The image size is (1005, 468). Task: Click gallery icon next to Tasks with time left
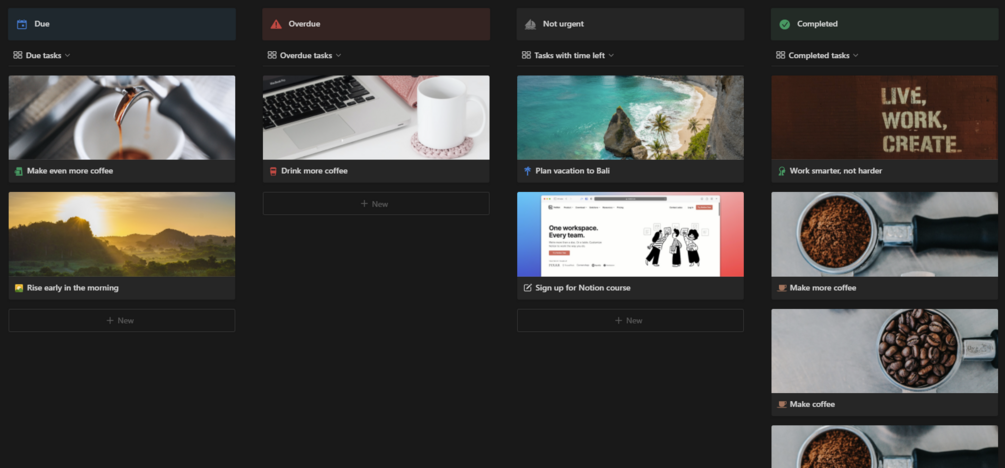(526, 55)
